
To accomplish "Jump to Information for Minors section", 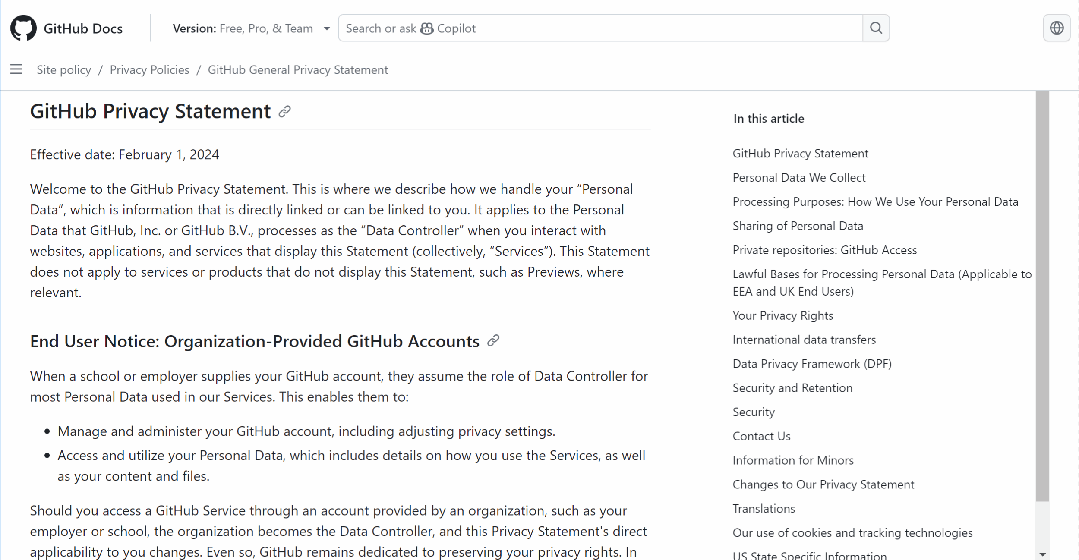I will click(793, 460).
